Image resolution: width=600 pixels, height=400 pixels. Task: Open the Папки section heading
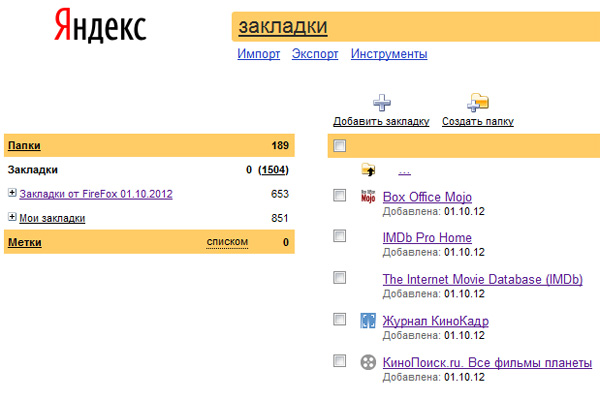coord(24,146)
